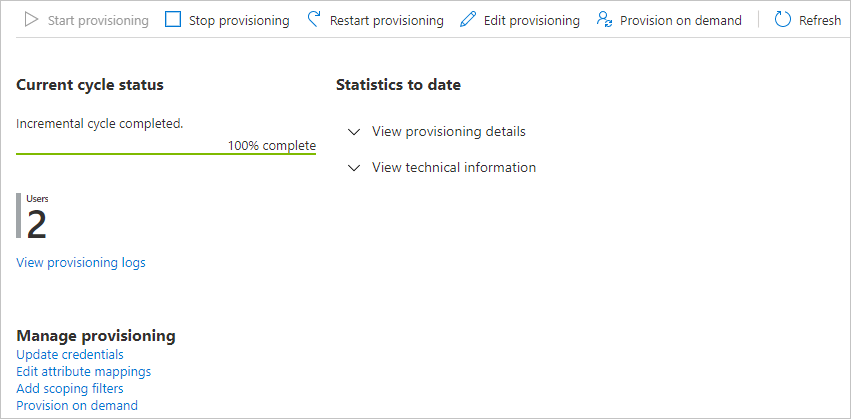This screenshot has height=419, width=851.
Task: Click the Users count number 2
Action: point(37,225)
